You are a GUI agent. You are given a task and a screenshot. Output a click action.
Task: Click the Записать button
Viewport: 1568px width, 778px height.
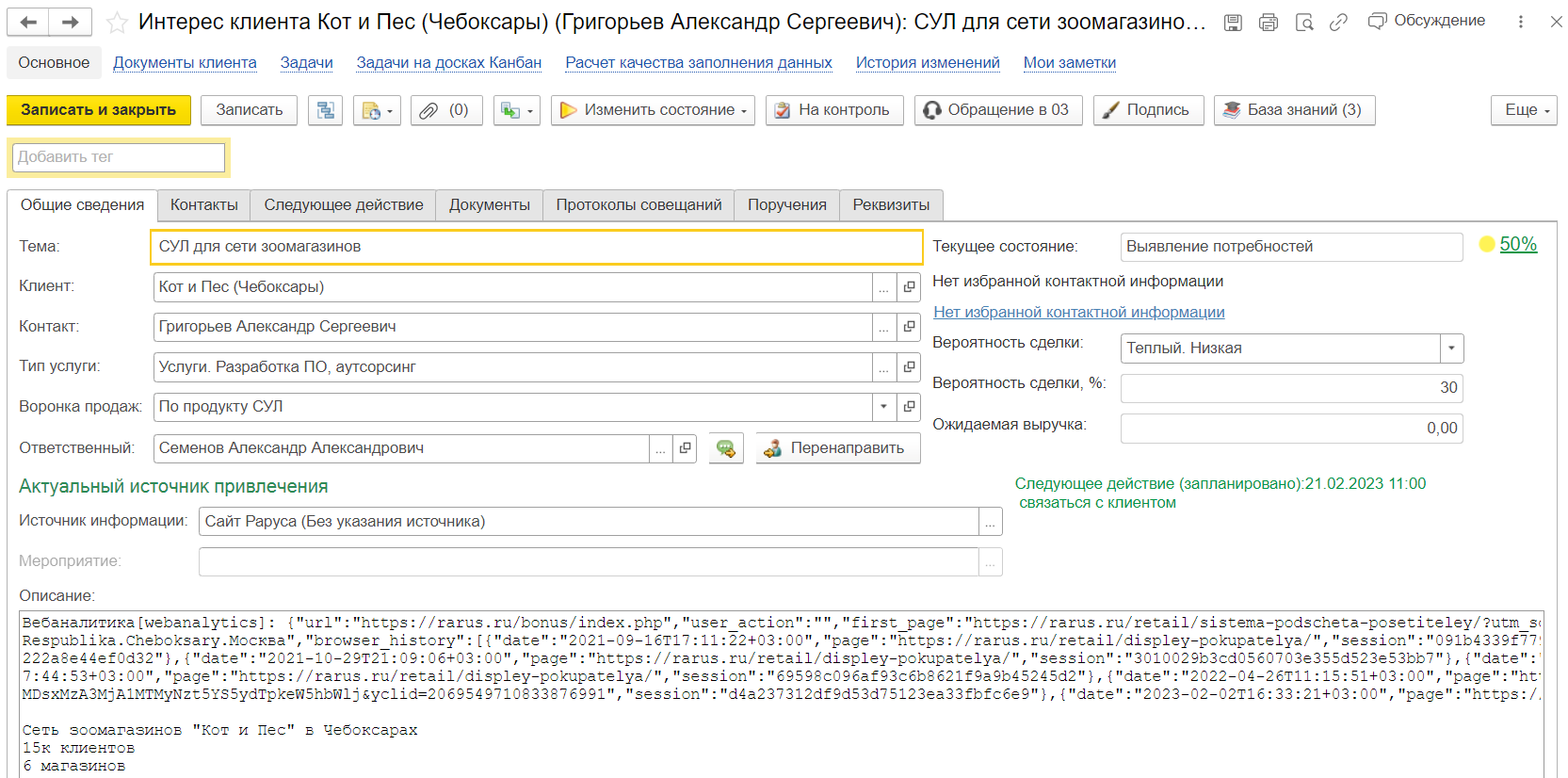point(250,110)
